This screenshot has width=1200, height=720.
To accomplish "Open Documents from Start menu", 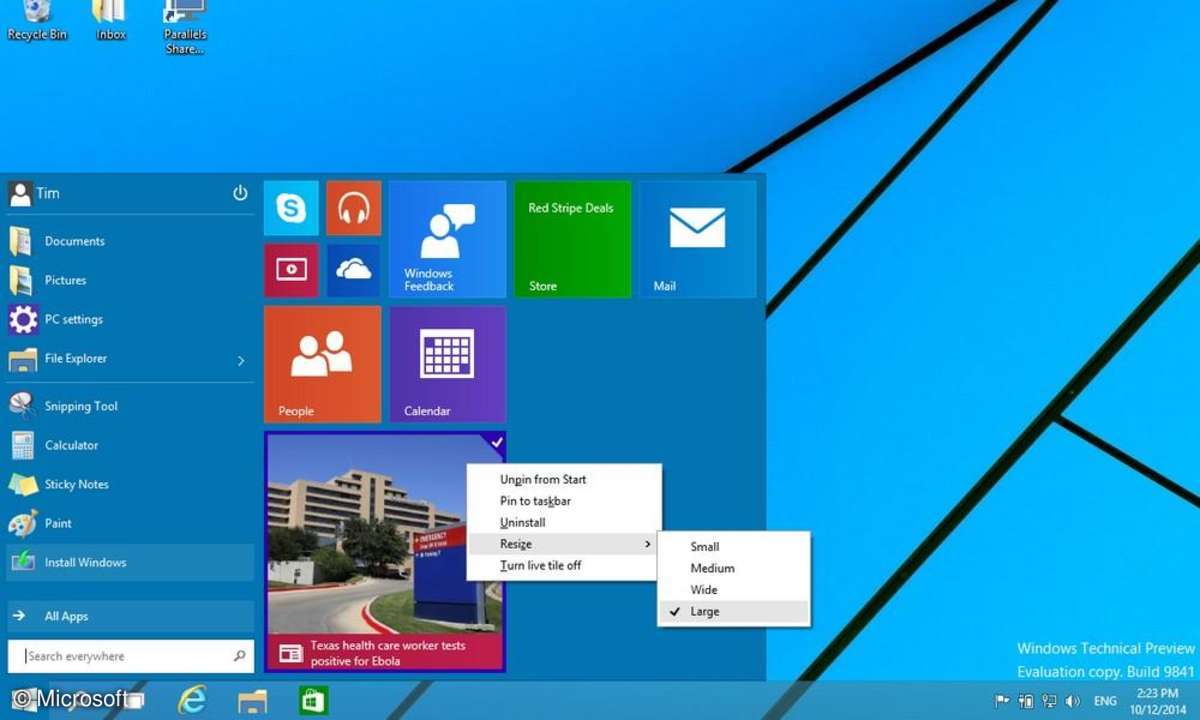I will (x=130, y=241).
